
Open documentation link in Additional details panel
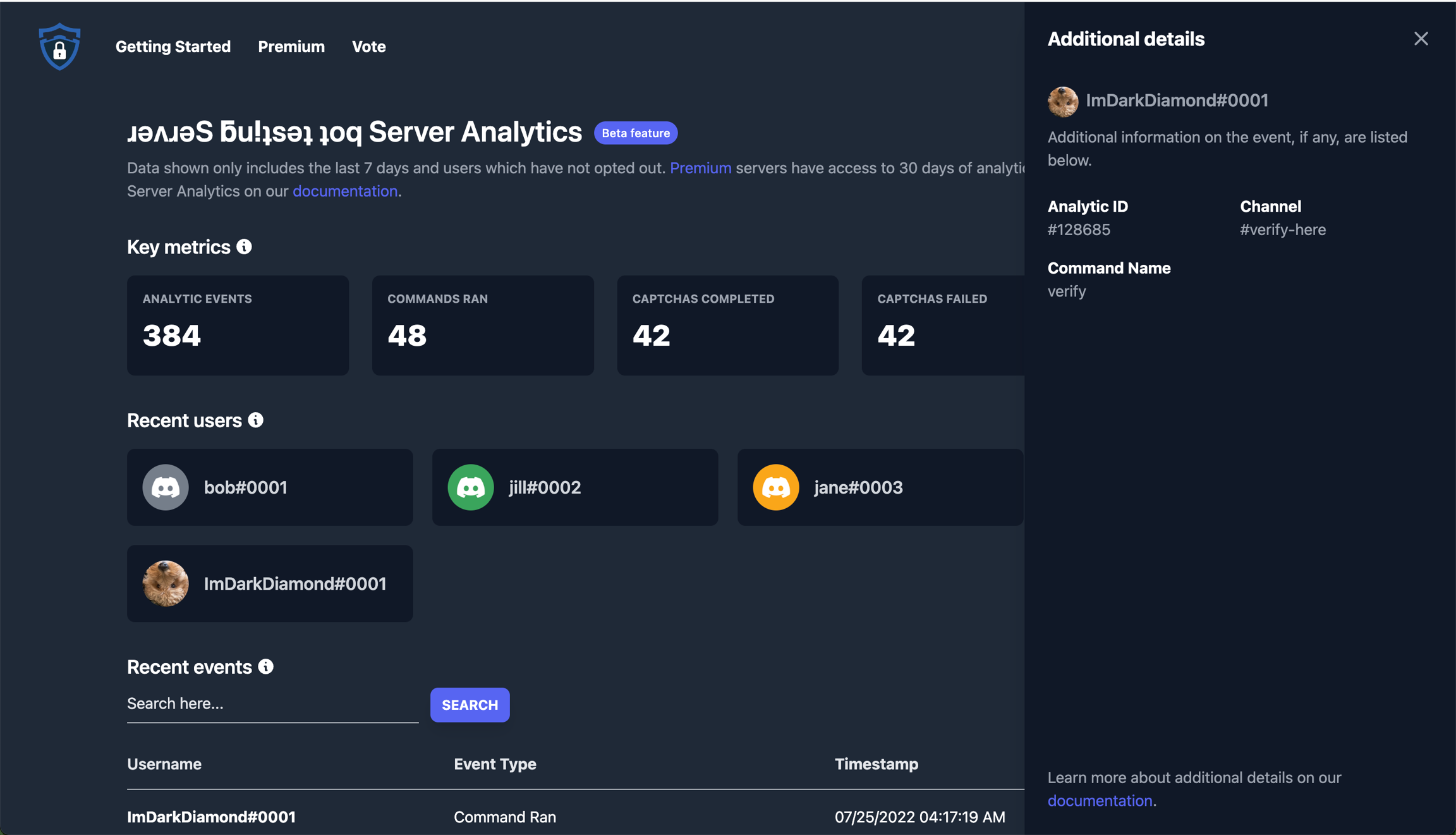(1100, 800)
